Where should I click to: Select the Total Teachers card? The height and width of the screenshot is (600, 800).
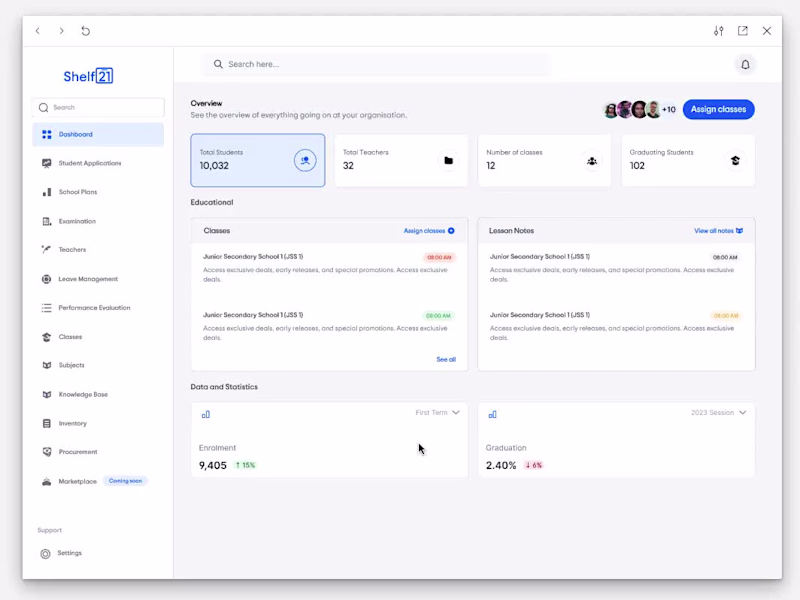[401, 160]
